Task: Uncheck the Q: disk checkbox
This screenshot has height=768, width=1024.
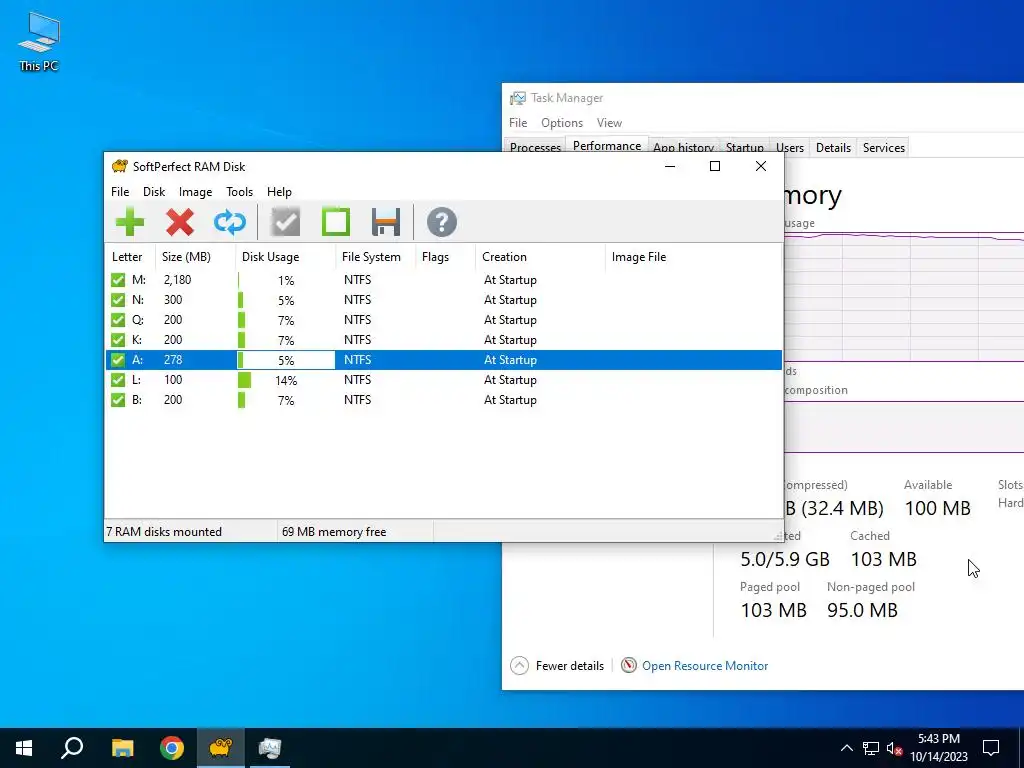Action: coord(118,320)
